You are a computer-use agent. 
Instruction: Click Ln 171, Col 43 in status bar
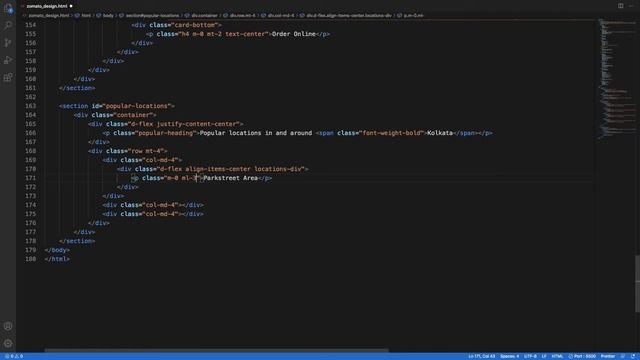(481, 356)
